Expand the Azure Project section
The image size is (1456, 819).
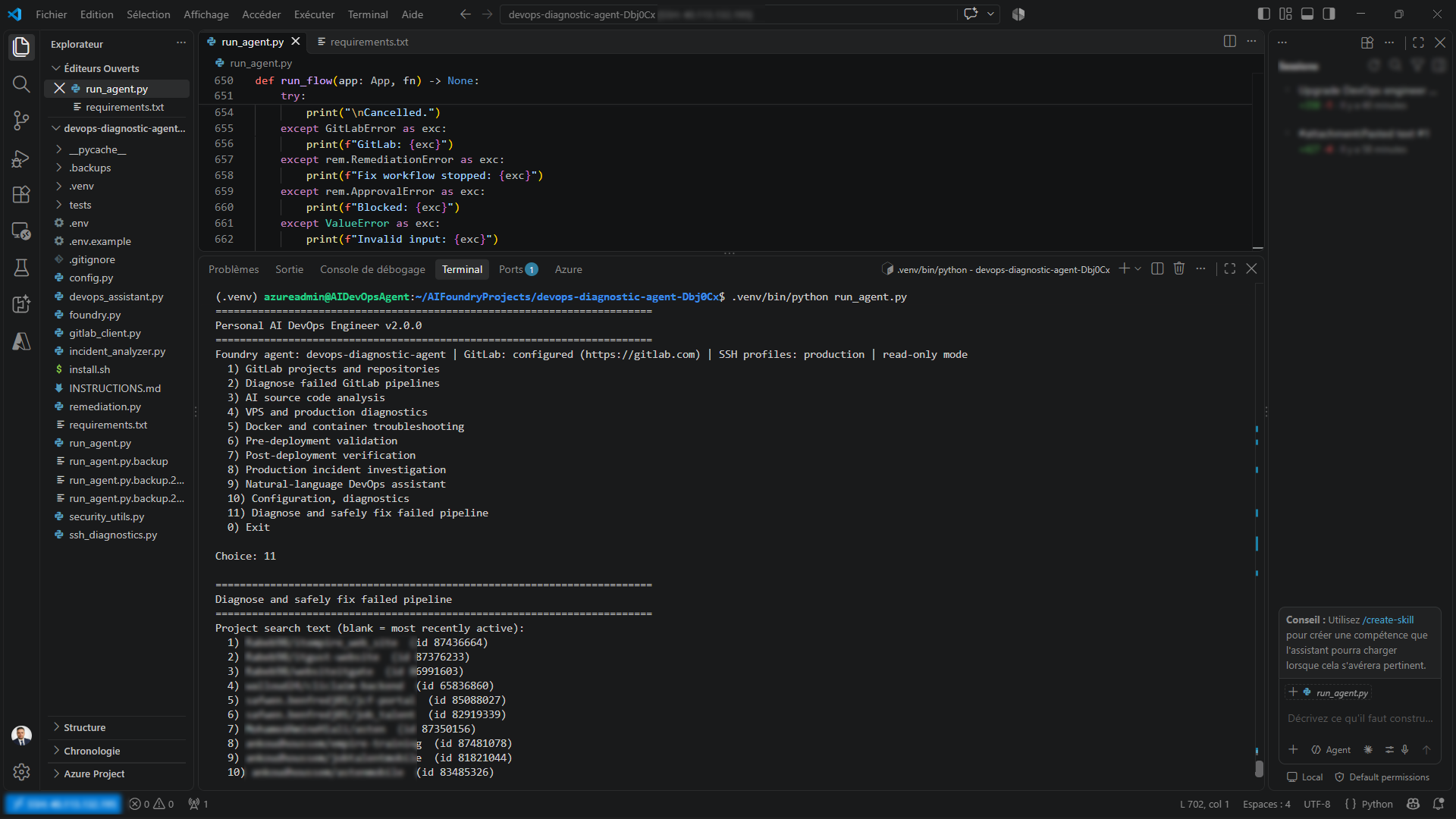pyautogui.click(x=94, y=773)
